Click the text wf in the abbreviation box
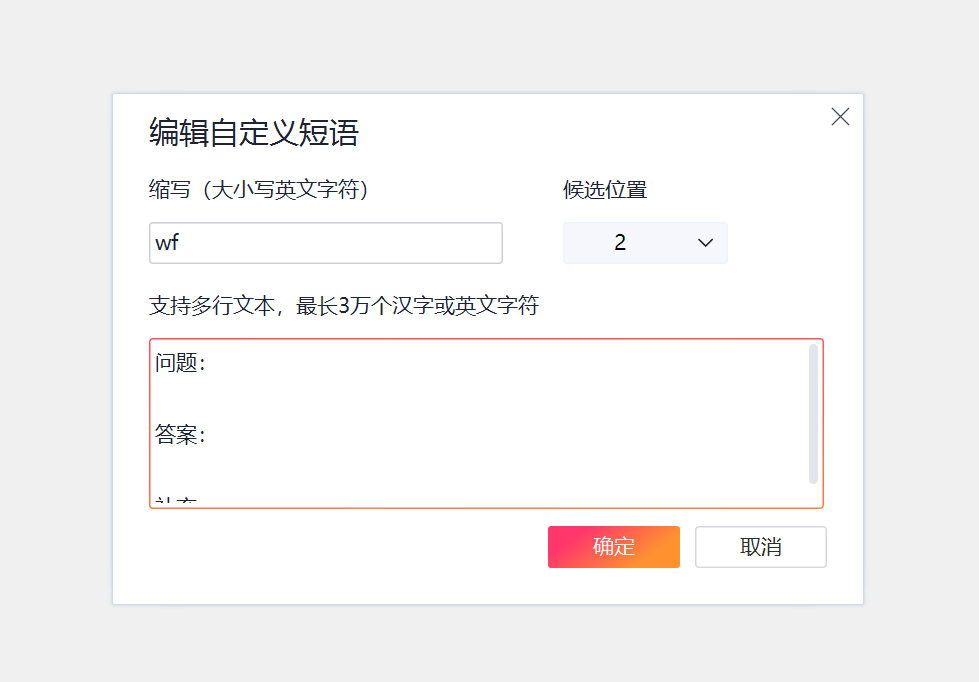This screenshot has height=682, width=979. pyautogui.click(x=167, y=243)
